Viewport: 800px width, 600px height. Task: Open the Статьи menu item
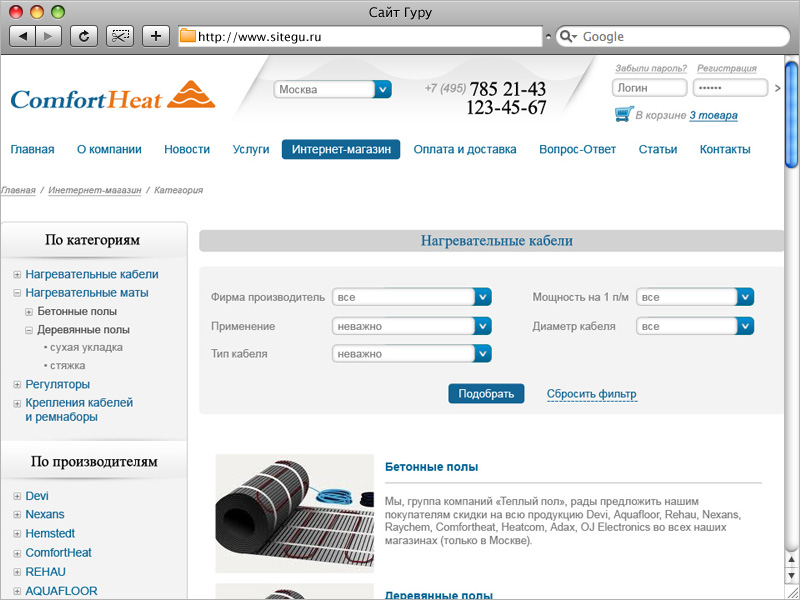pos(658,149)
